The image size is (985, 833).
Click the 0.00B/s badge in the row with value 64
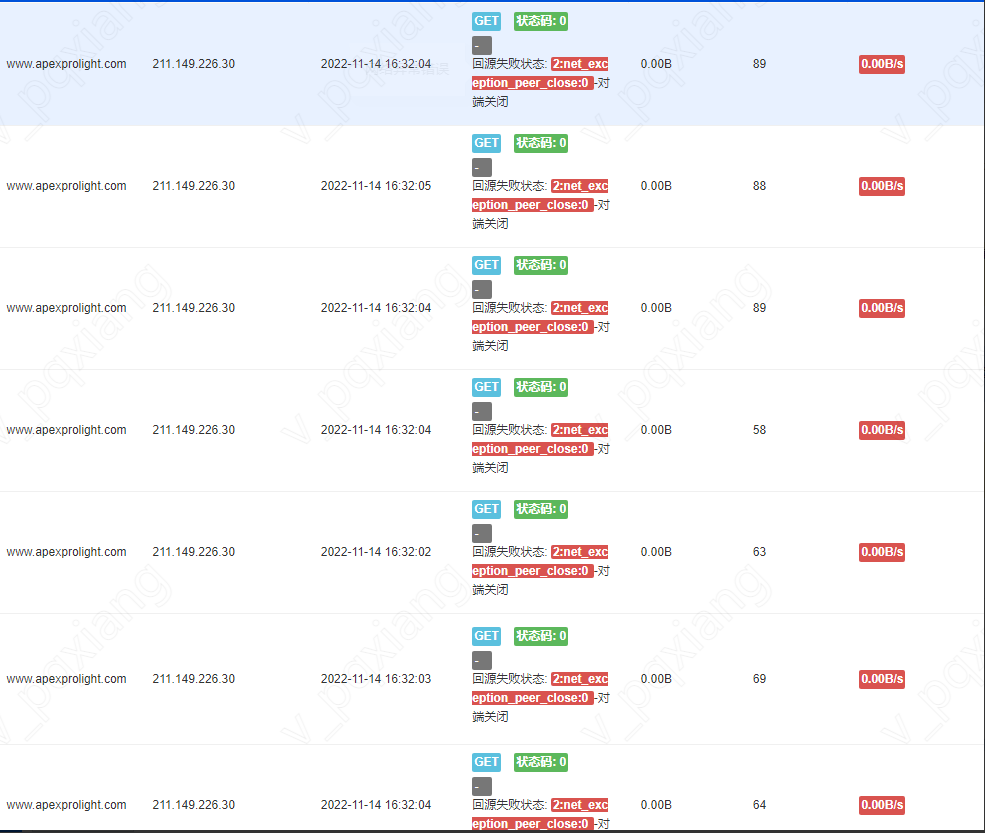pos(881,805)
